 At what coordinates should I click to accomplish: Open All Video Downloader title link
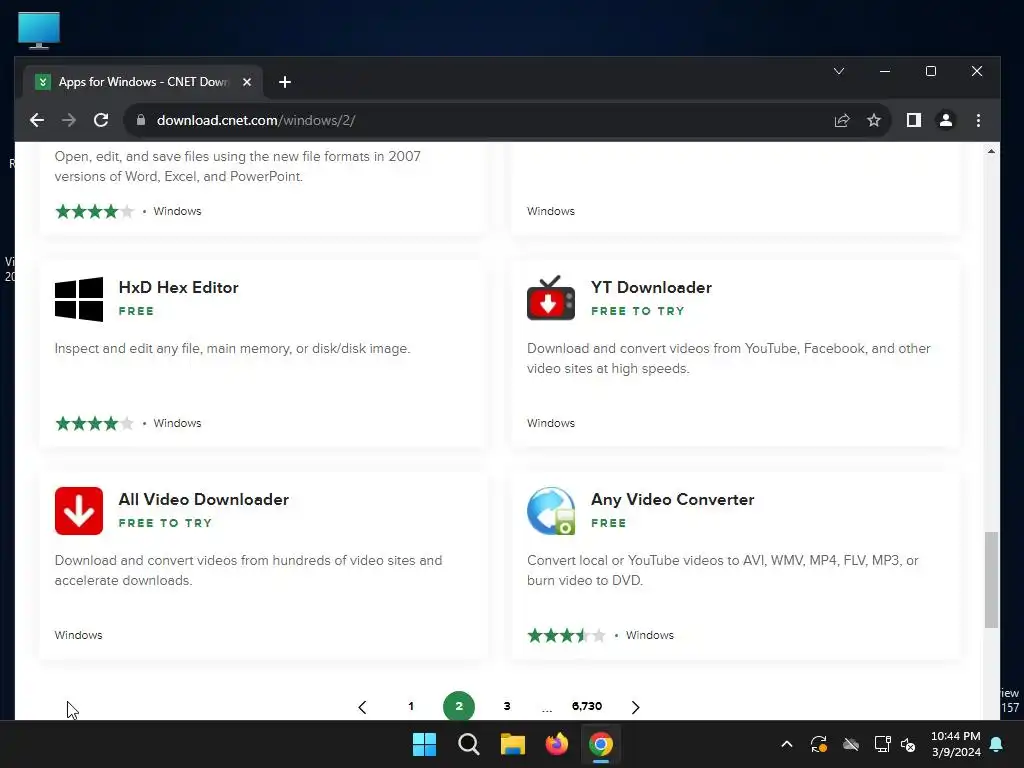[x=204, y=499]
